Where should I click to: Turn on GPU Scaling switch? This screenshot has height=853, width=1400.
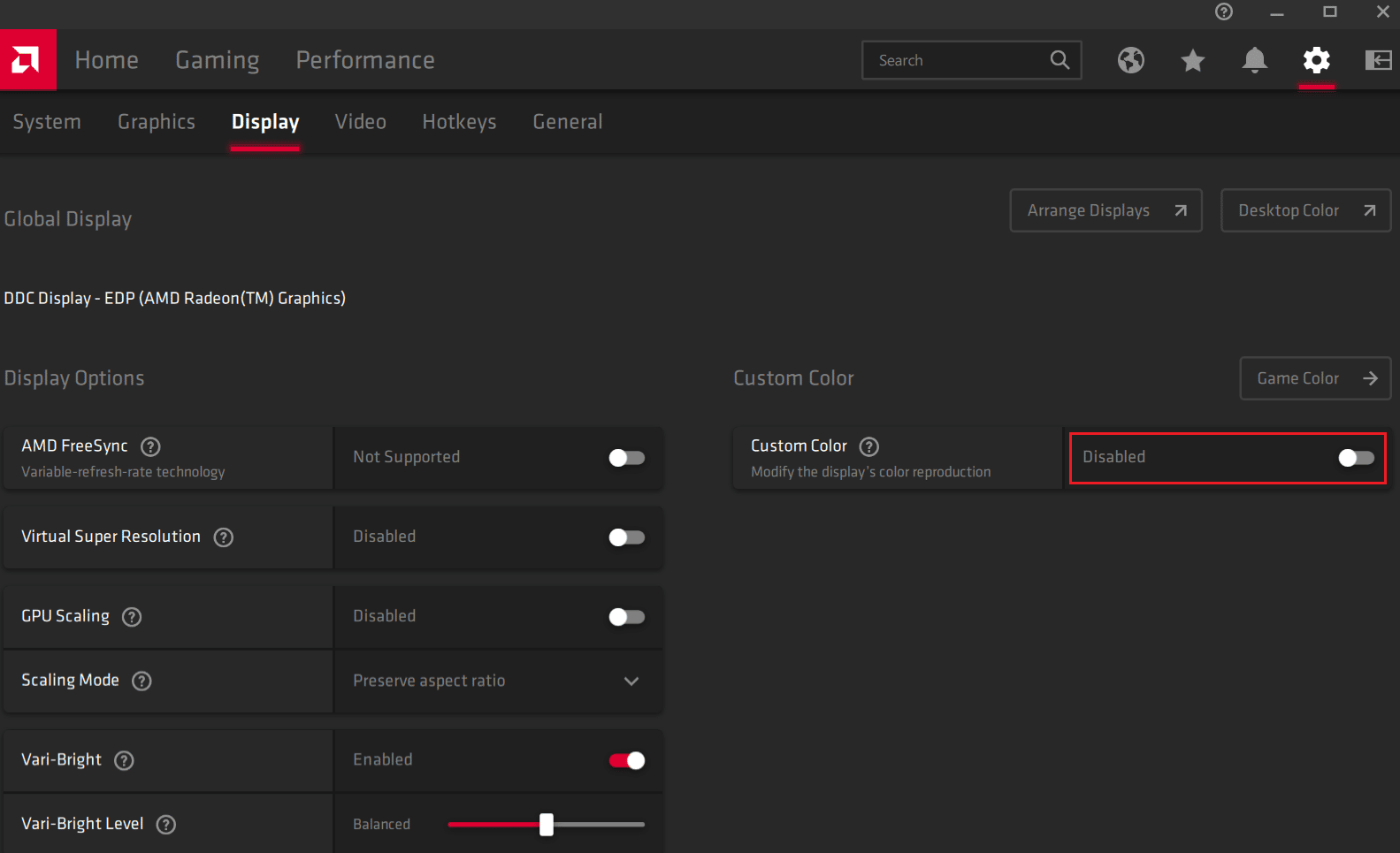pos(626,617)
